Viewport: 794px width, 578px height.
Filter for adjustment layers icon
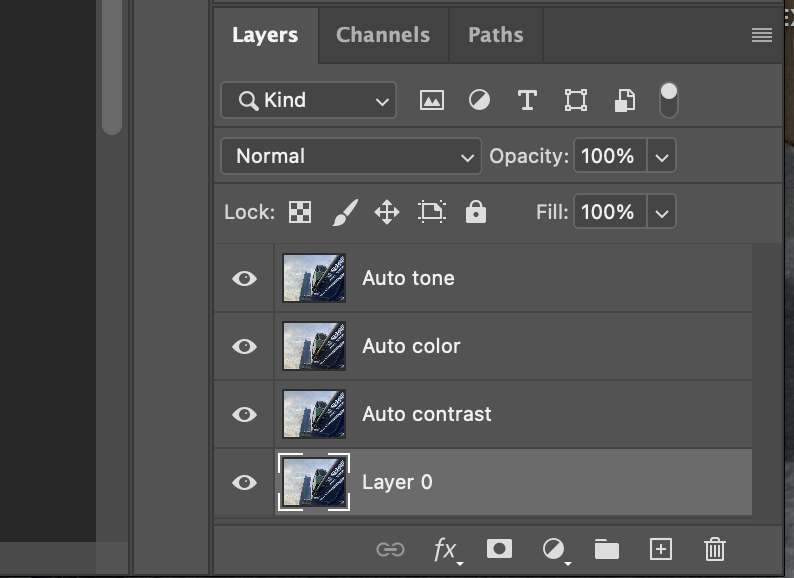tap(479, 100)
